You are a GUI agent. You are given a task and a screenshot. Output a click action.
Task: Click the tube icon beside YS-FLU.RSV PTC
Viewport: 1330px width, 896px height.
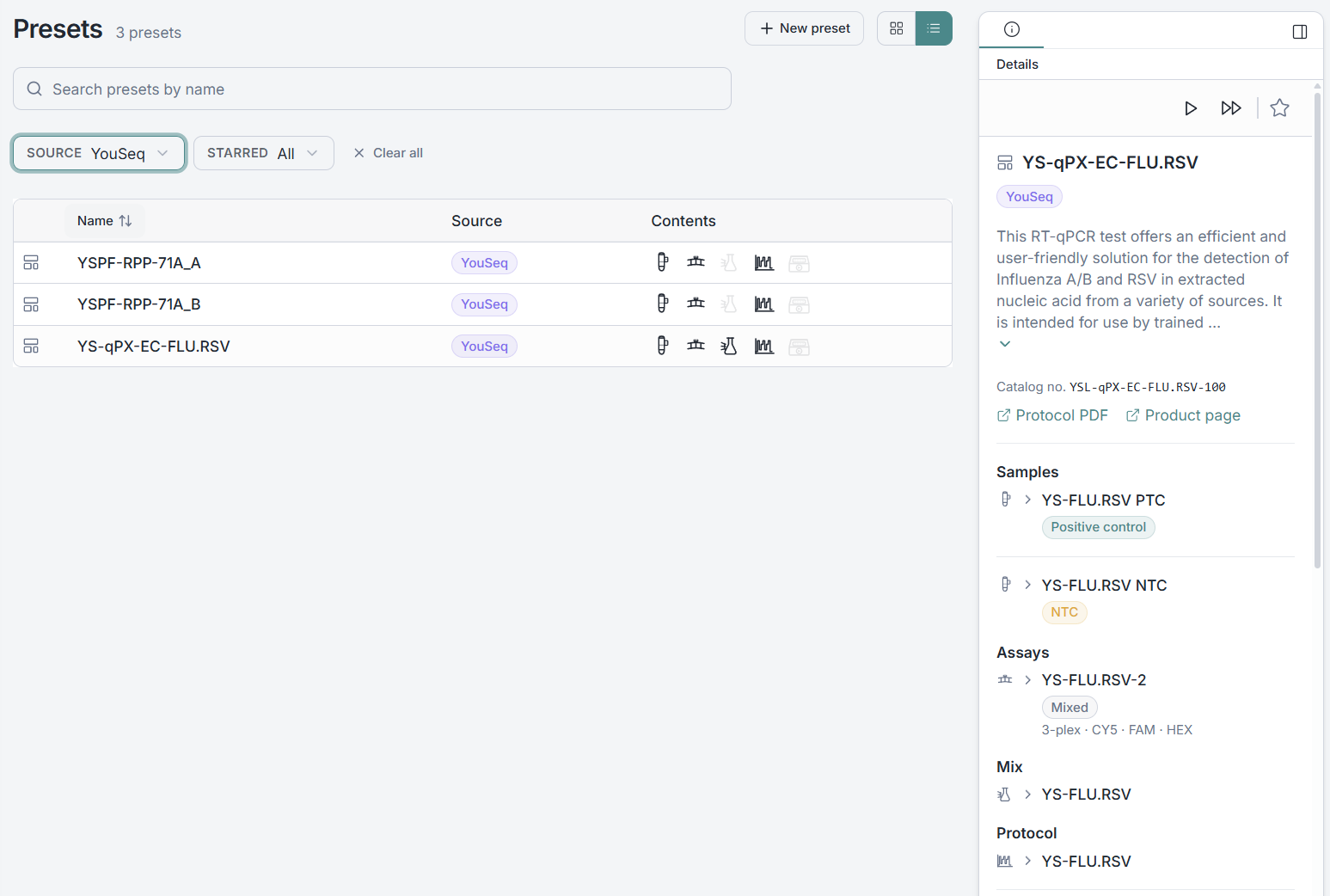pos(1006,499)
